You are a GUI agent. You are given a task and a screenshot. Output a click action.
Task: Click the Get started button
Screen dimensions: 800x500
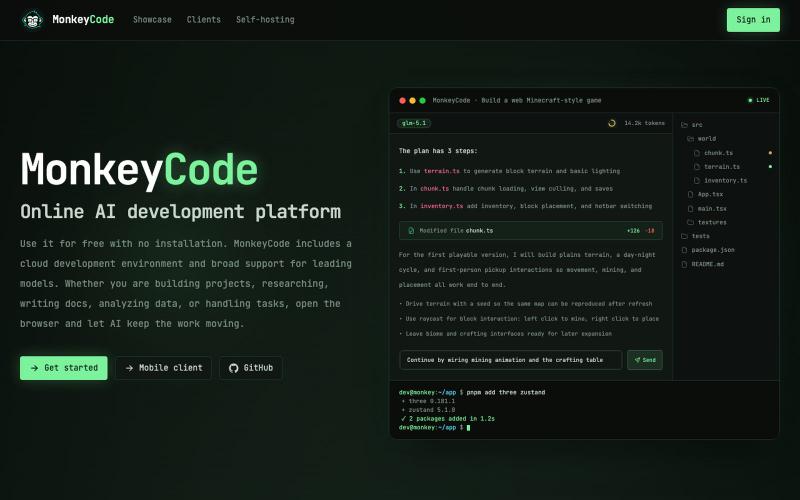coord(64,368)
